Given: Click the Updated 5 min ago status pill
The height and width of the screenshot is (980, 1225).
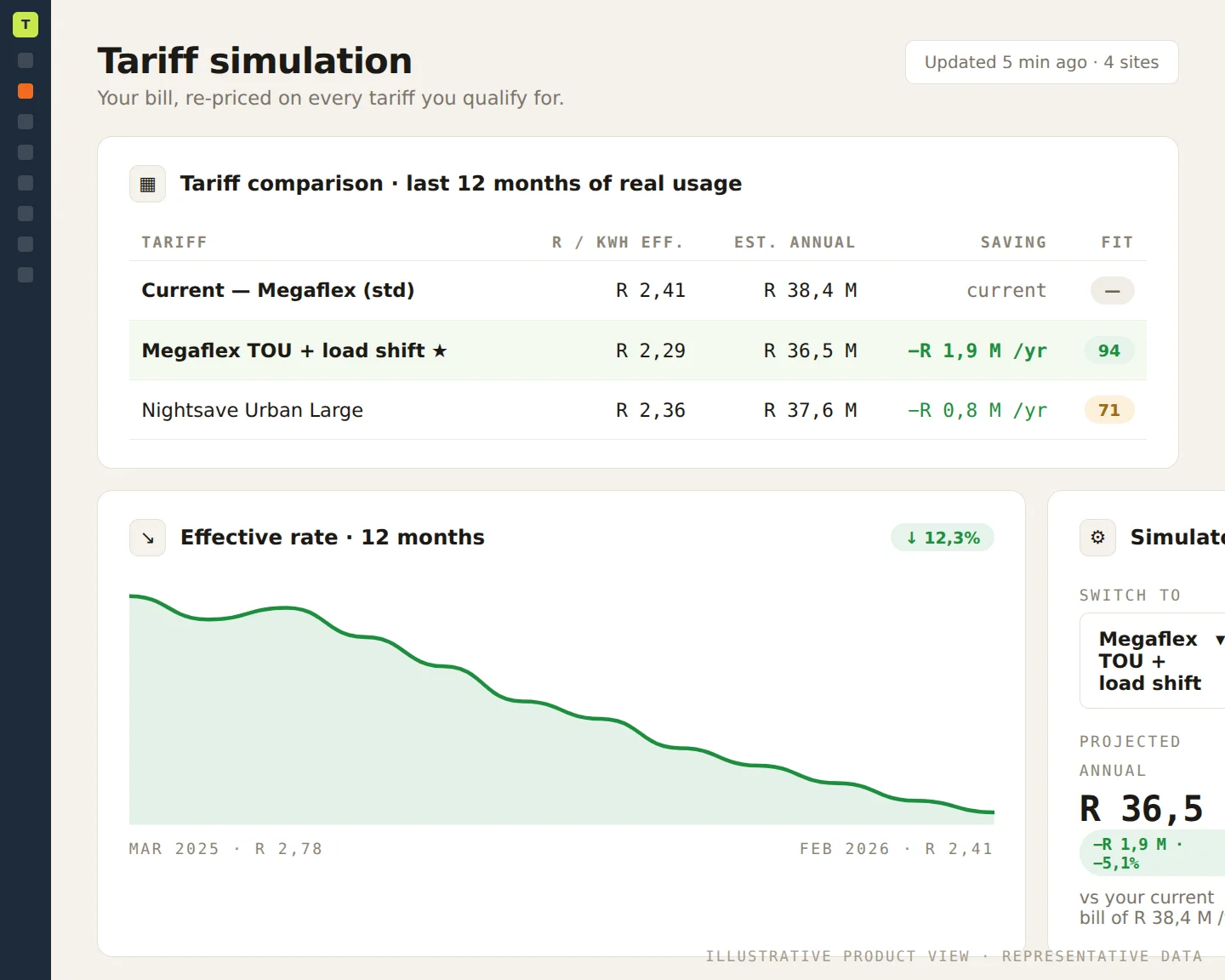Looking at the screenshot, I should tap(1041, 62).
